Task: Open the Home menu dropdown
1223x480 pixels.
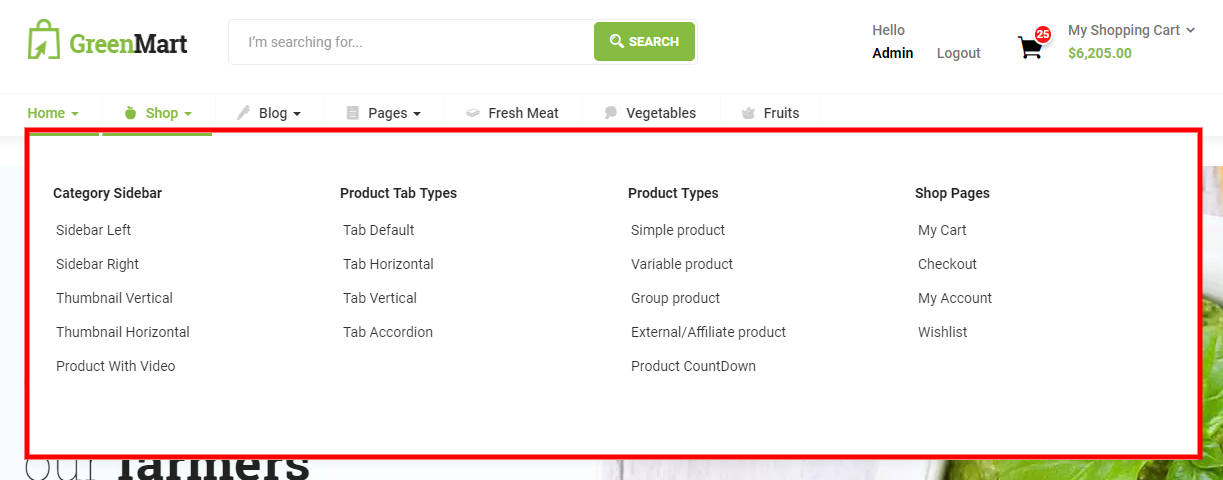Action: point(53,113)
